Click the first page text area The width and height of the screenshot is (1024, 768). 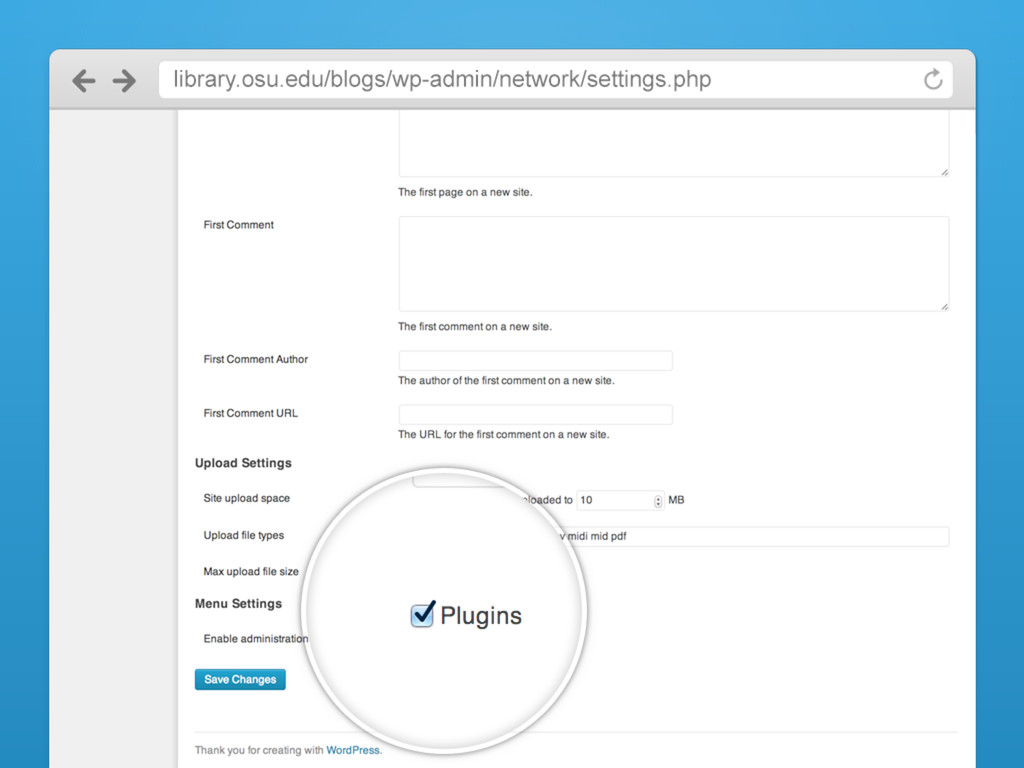[673, 144]
